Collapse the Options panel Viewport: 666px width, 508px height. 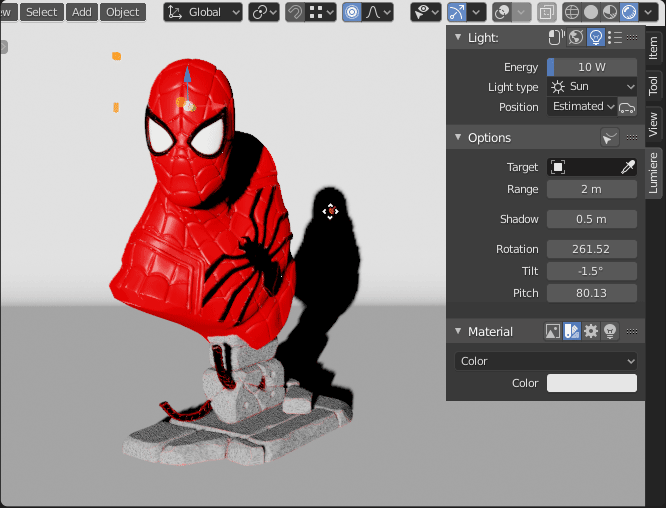click(458, 137)
